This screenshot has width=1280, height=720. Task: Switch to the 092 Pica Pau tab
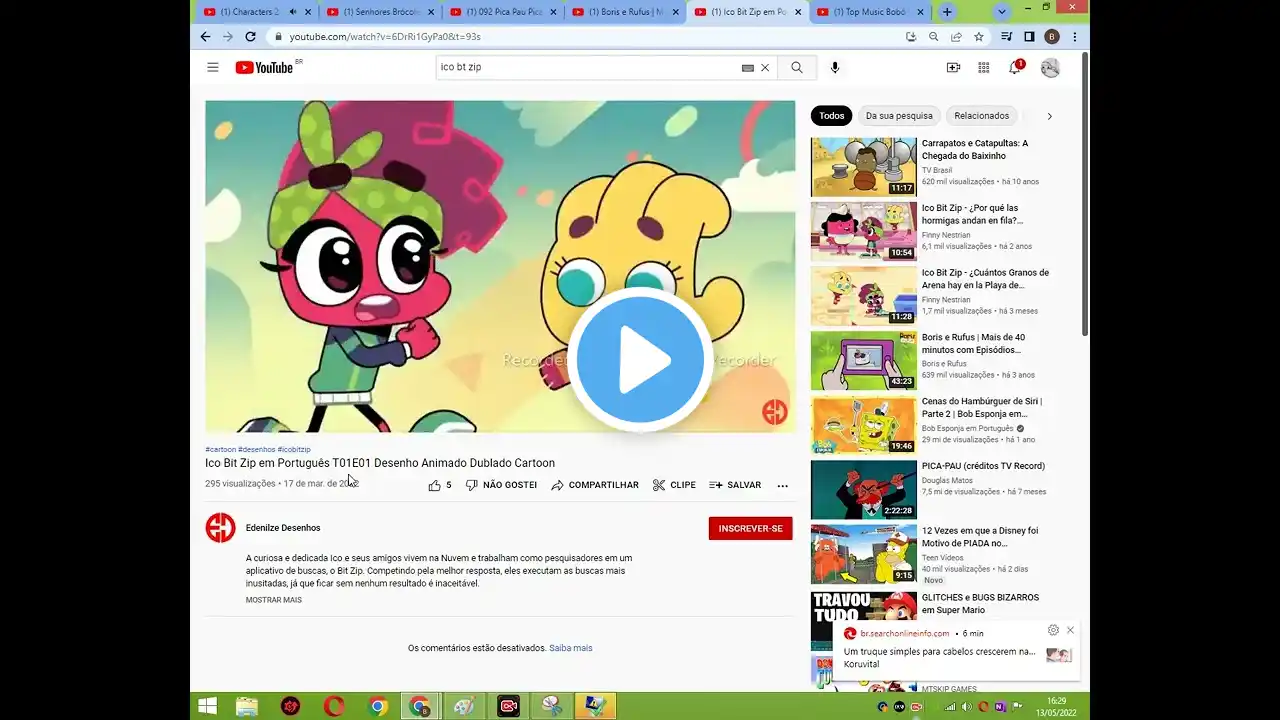click(506, 12)
